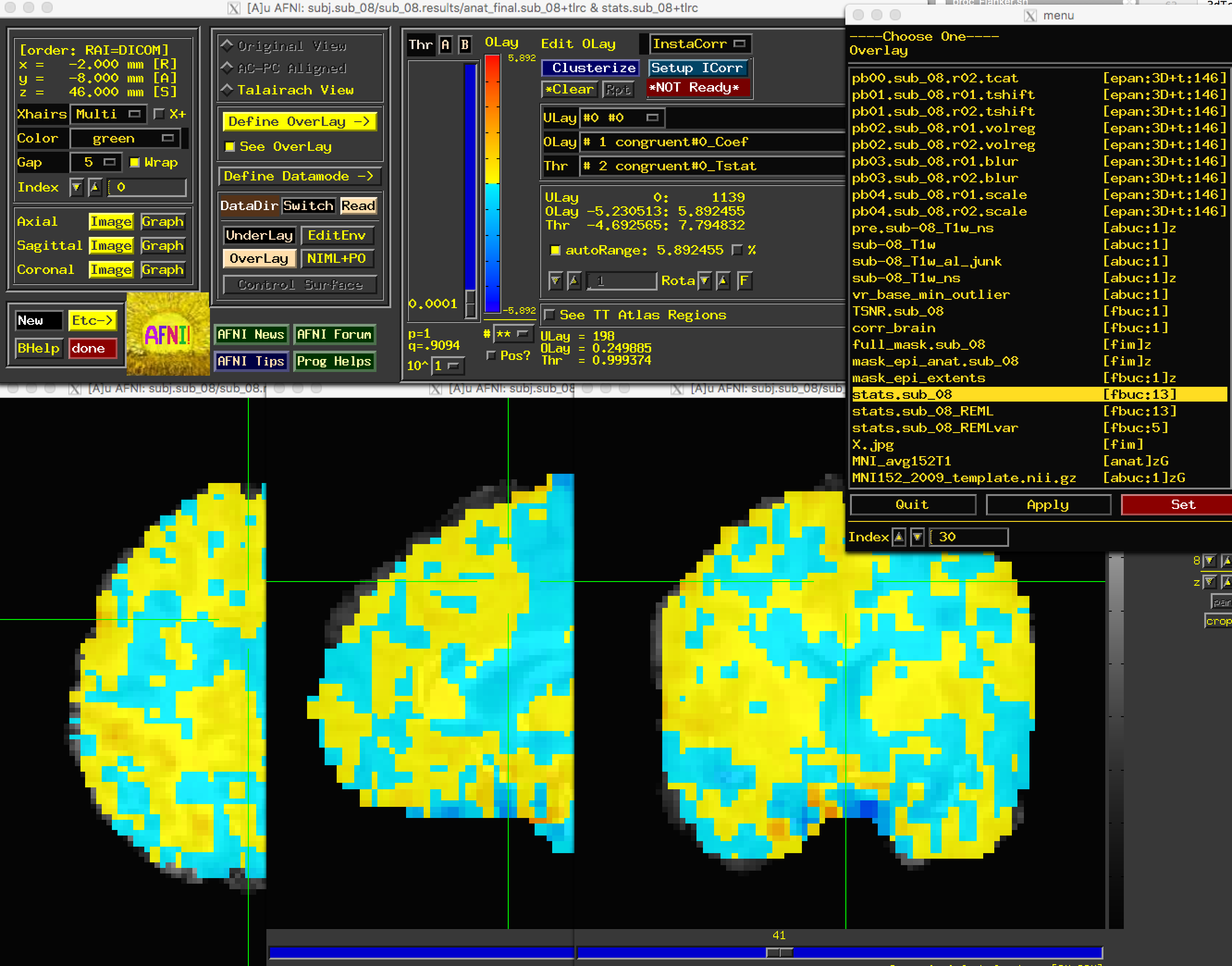Toggle the X+ crosshair checkbox
The image size is (1232, 966).
tap(160, 114)
